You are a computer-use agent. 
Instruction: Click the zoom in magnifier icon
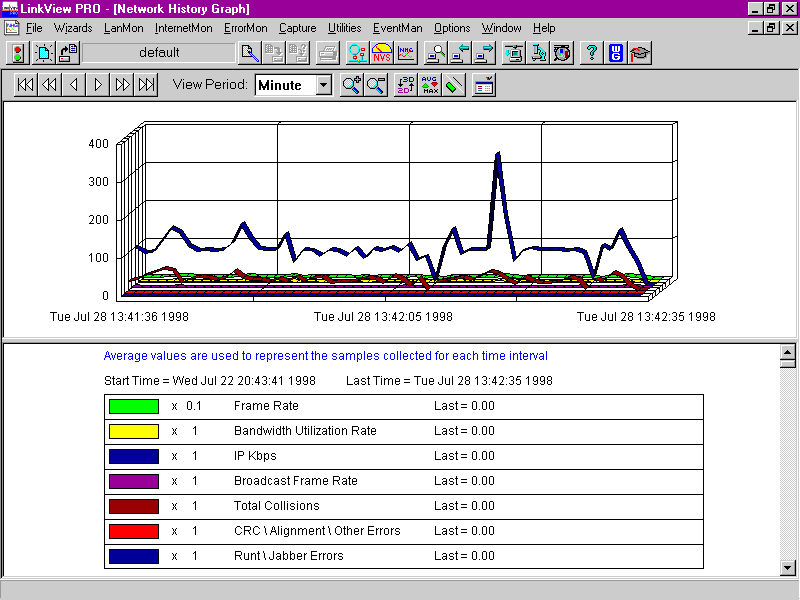coord(351,85)
